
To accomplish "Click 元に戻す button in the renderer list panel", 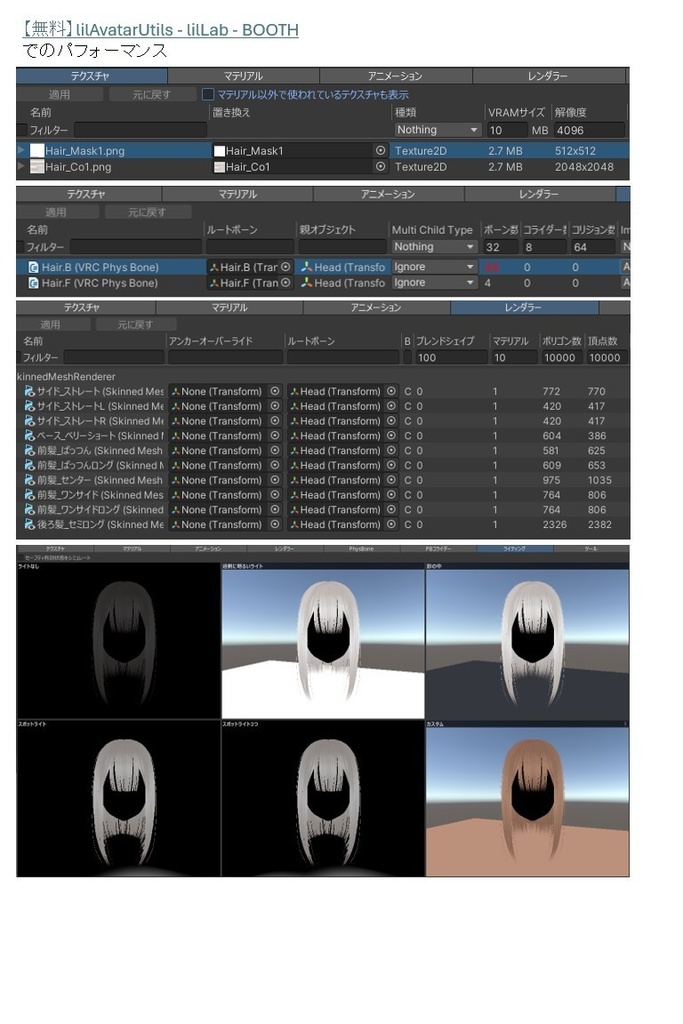I will 136,325.
